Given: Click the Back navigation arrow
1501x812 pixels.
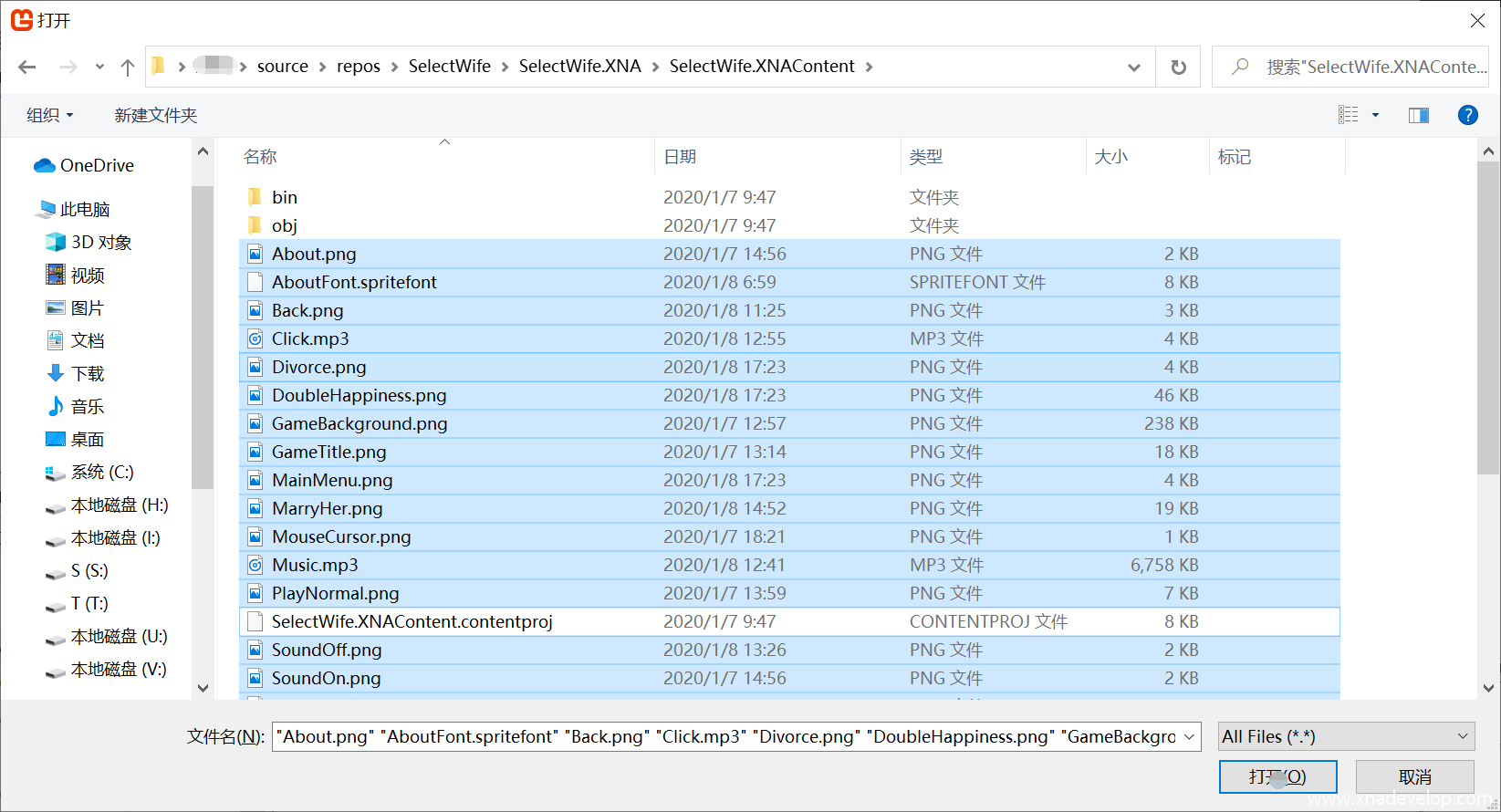Looking at the screenshot, I should 27,67.
